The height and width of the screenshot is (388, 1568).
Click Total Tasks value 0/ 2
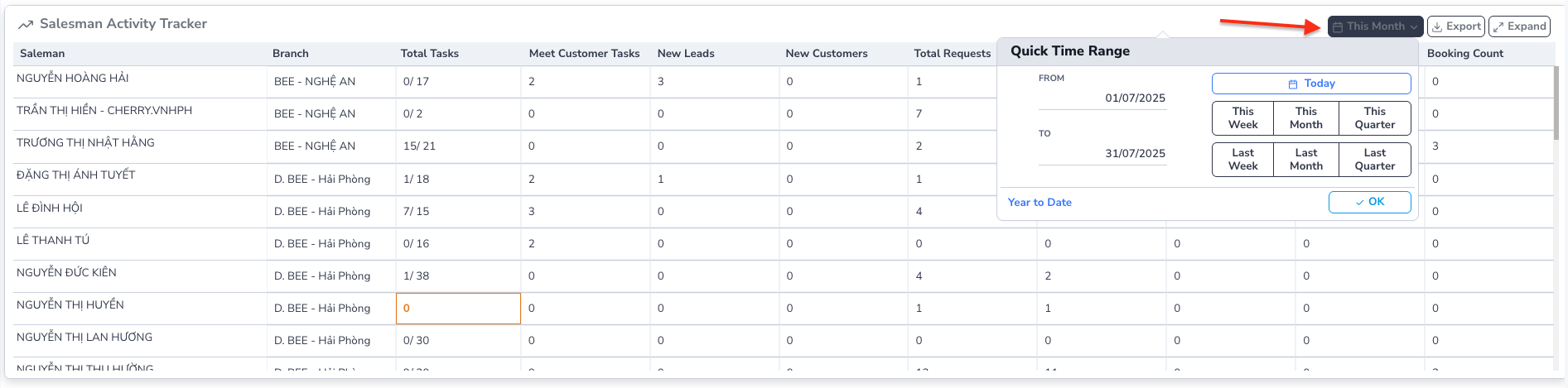coord(413,114)
